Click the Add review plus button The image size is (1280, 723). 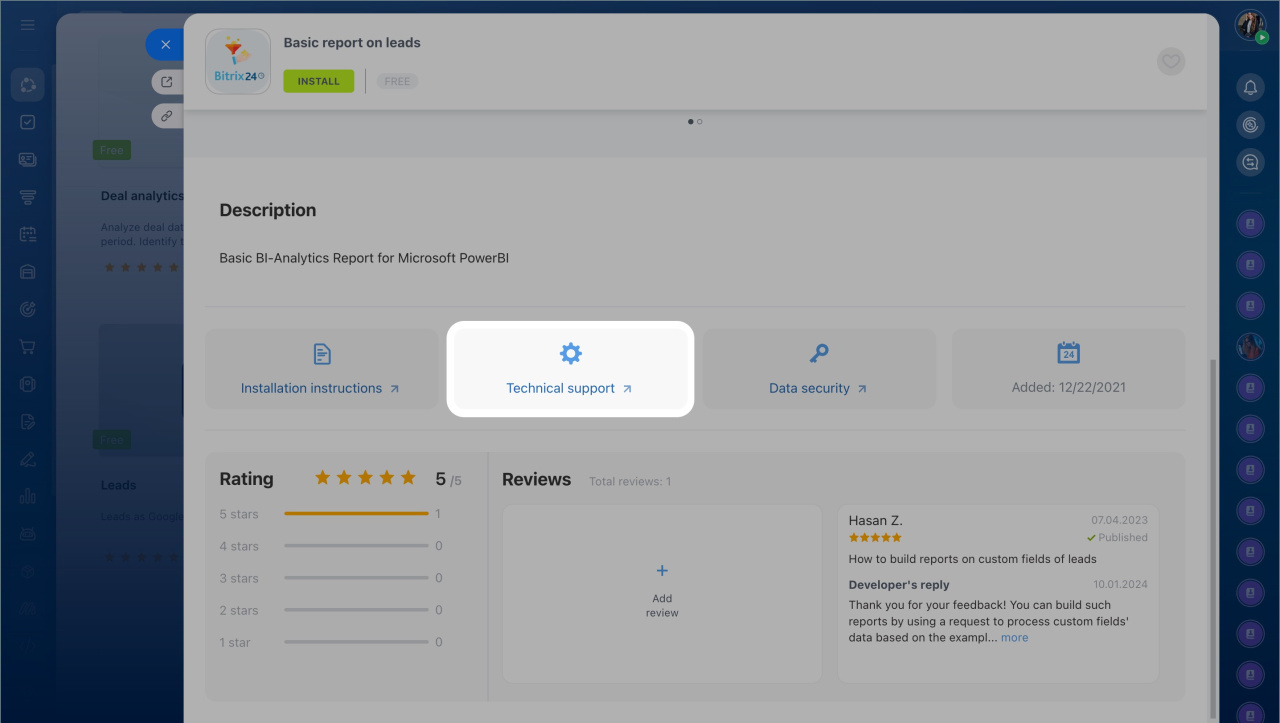[x=661, y=571]
